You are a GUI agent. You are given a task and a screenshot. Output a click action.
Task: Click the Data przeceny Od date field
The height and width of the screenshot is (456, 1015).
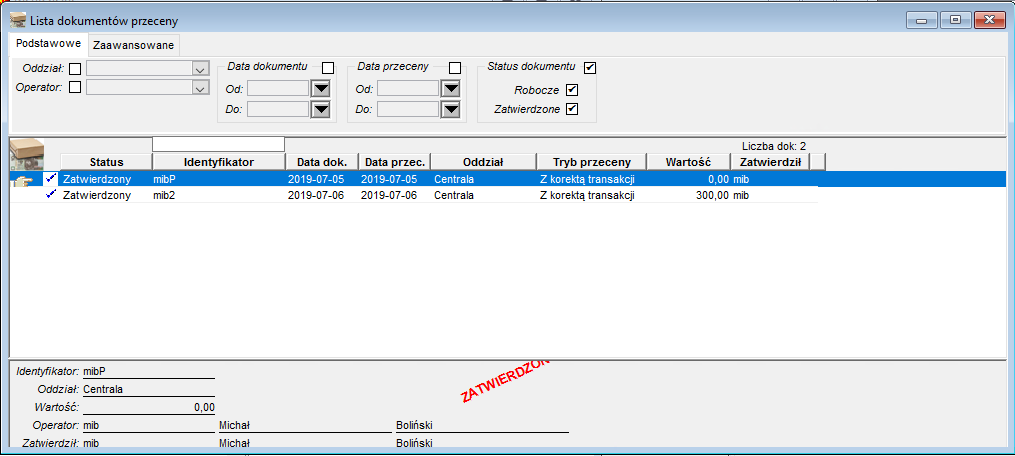[x=408, y=89]
